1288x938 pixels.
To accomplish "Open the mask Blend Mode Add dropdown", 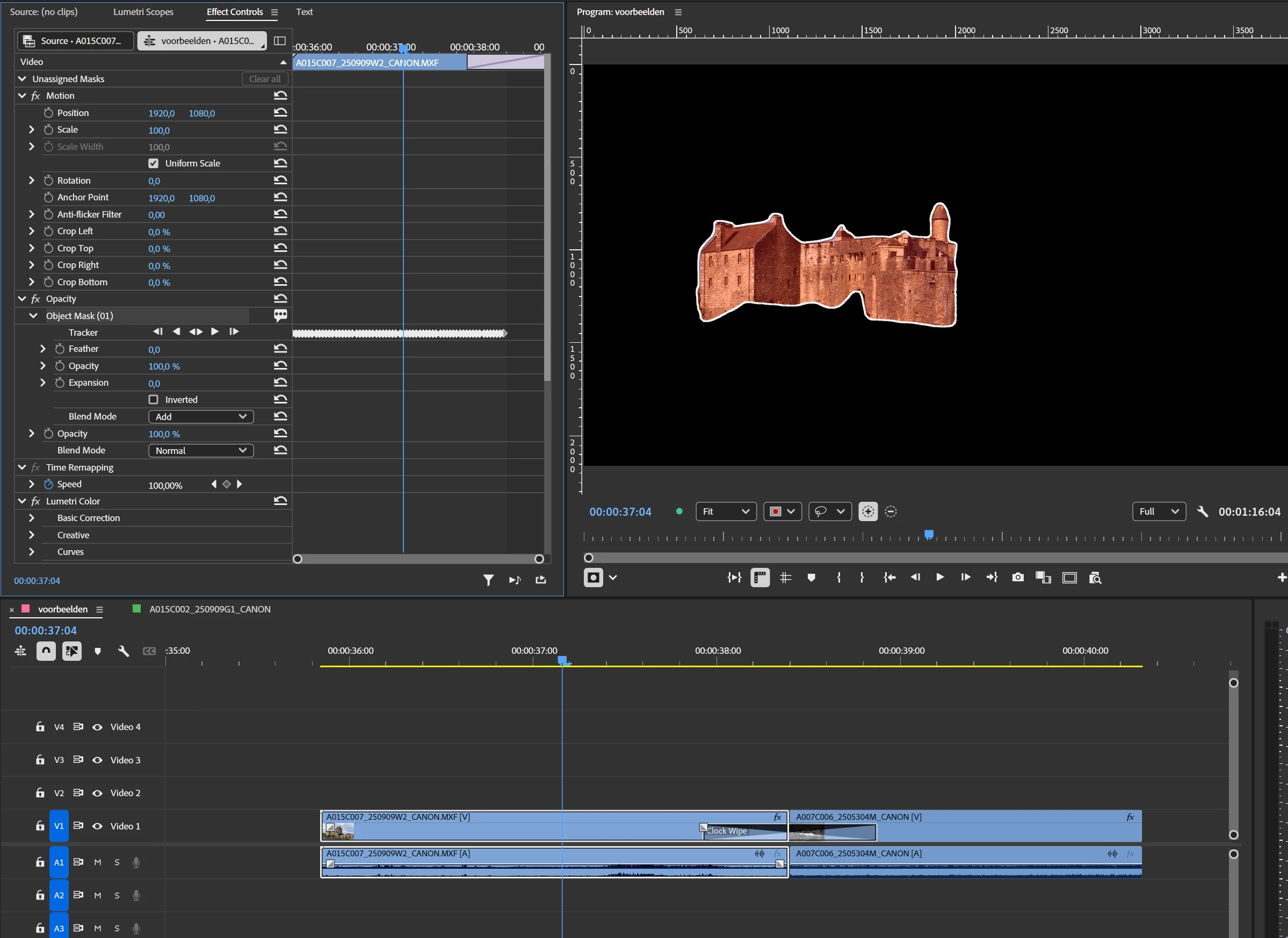I will [200, 416].
